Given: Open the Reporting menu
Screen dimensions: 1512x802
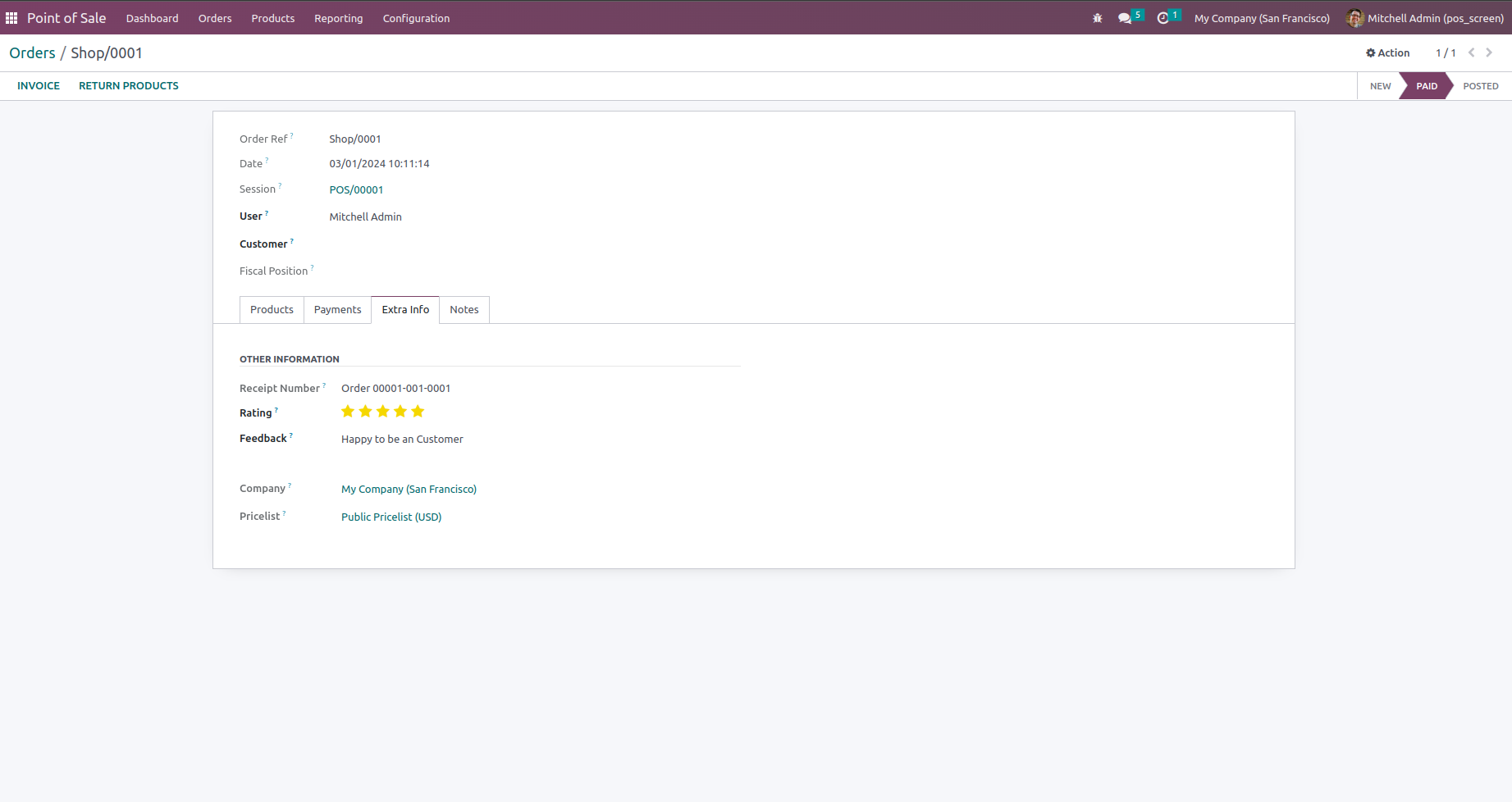Looking at the screenshot, I should point(338,18).
